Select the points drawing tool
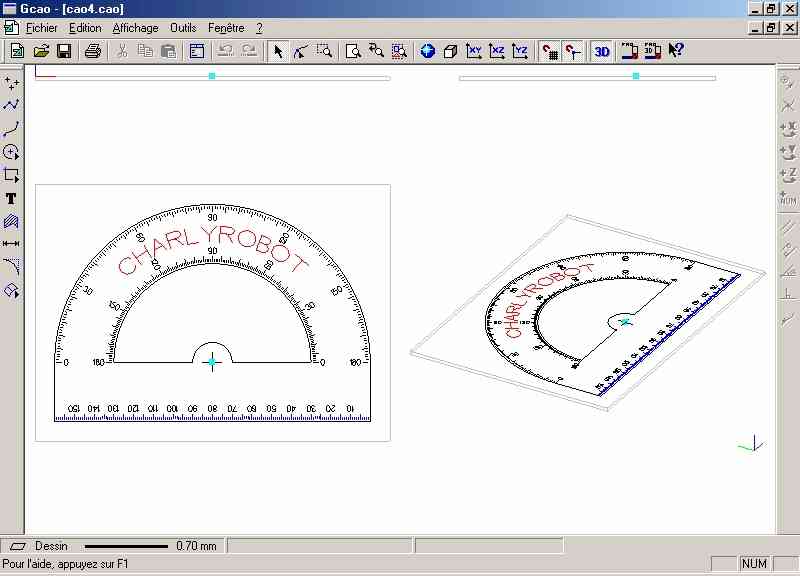Image resolution: width=800 pixels, height=576 pixels. [x=11, y=82]
